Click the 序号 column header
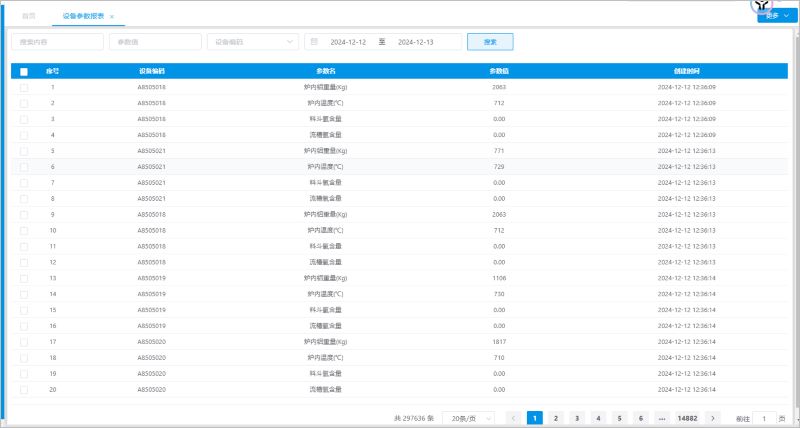 point(53,71)
